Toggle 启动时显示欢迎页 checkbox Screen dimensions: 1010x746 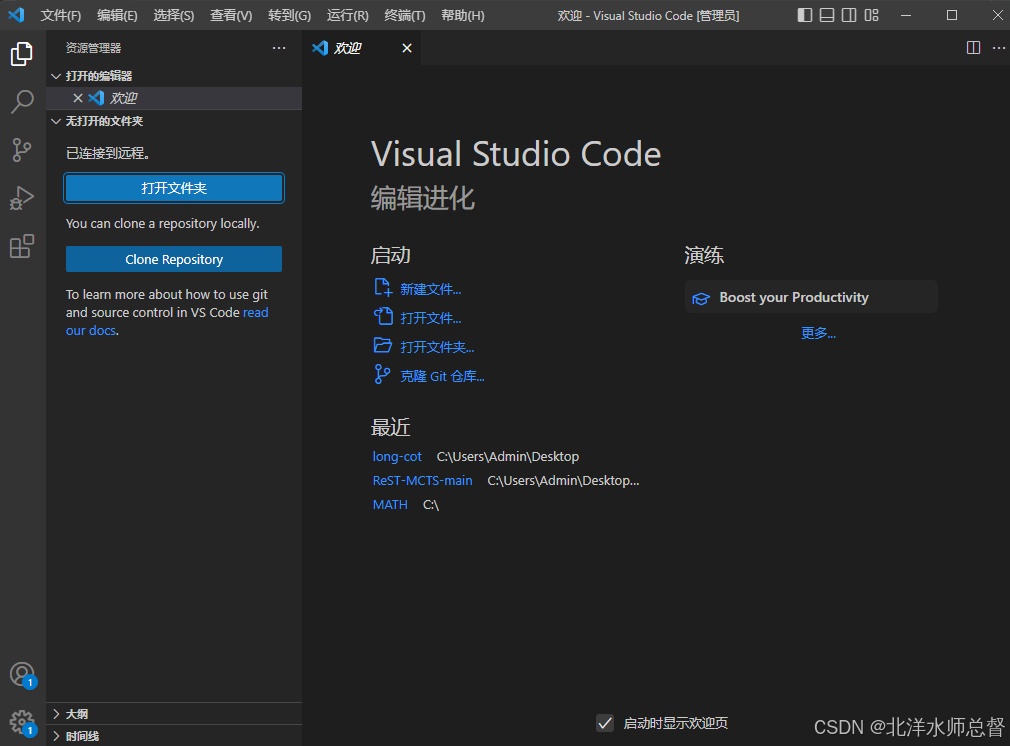tap(605, 723)
